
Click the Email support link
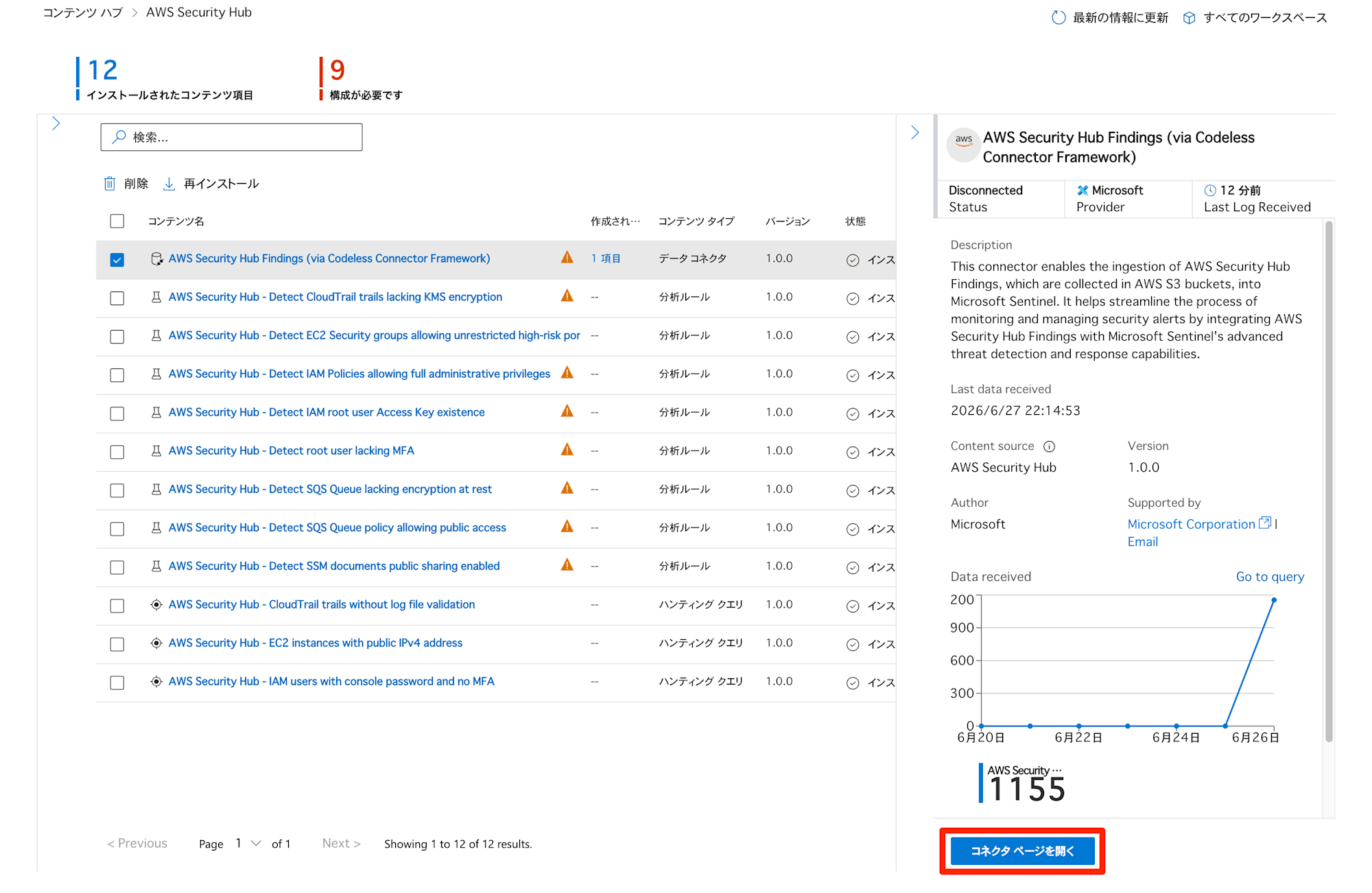click(1143, 542)
